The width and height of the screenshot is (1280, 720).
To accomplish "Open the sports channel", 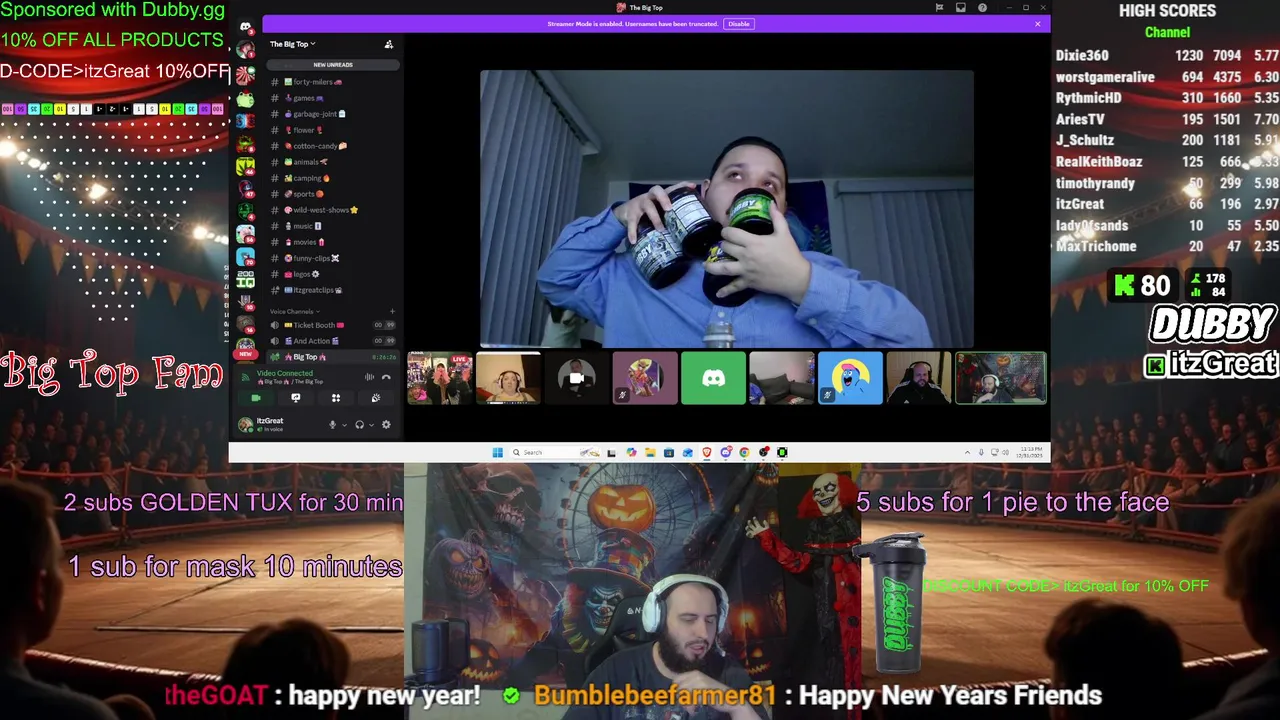I will (x=334, y=194).
